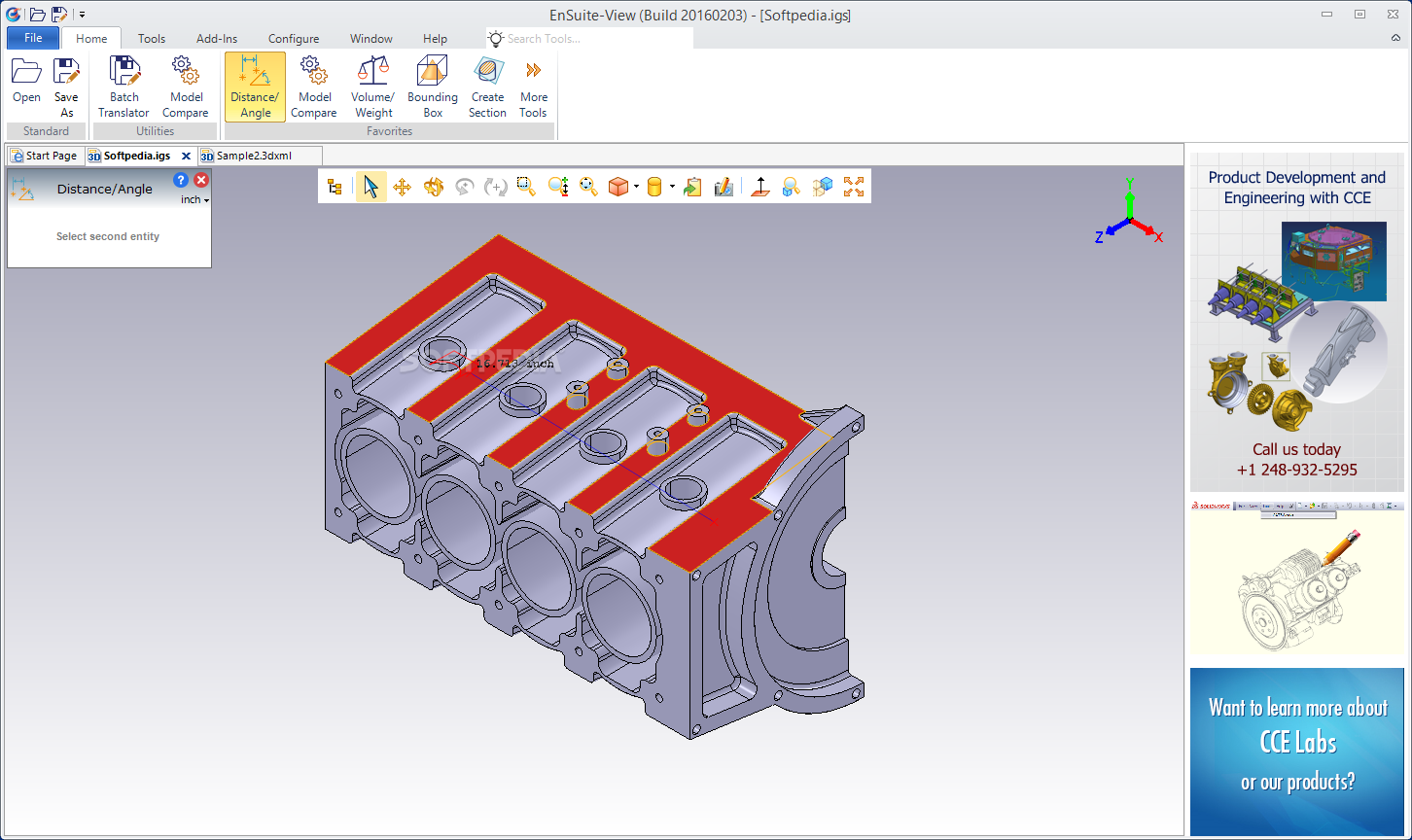Expand the More Tools list
The height and width of the screenshot is (840, 1412).
click(x=534, y=87)
